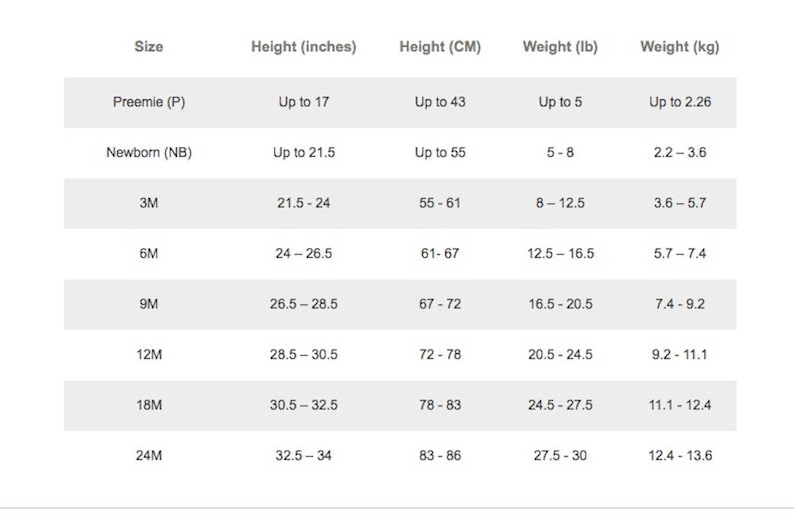The width and height of the screenshot is (794, 531).
Task: Select the '30.5 – 32.5' inches cell
Action: click(x=304, y=405)
